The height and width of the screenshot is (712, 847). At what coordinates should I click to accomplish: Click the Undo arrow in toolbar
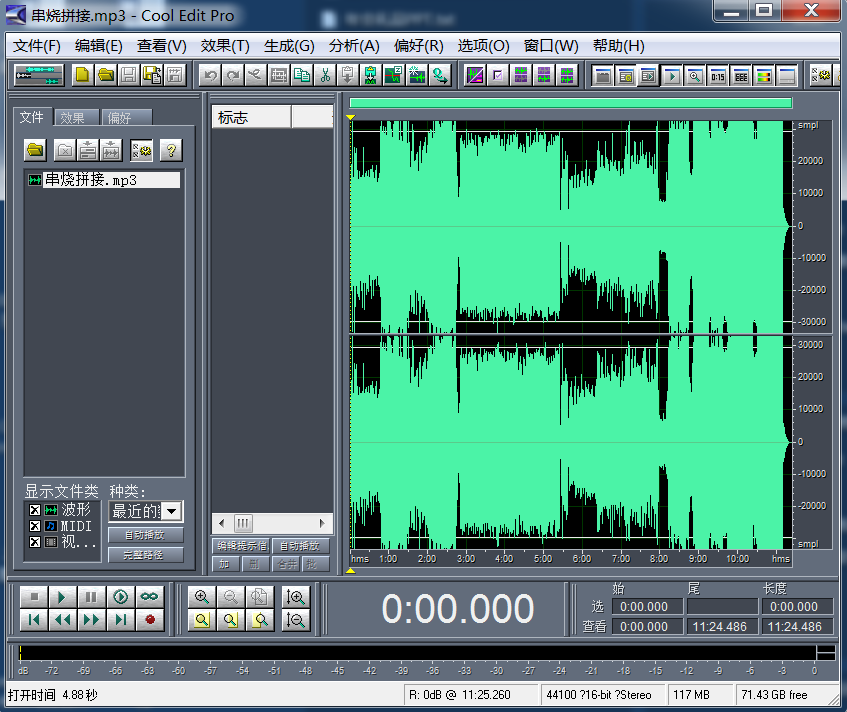209,75
